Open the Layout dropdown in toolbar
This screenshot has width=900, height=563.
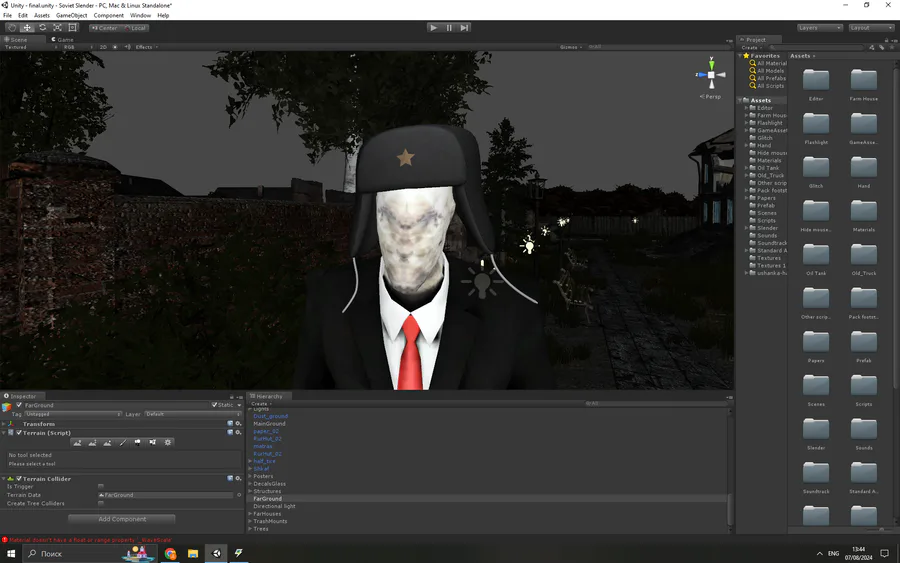871,28
